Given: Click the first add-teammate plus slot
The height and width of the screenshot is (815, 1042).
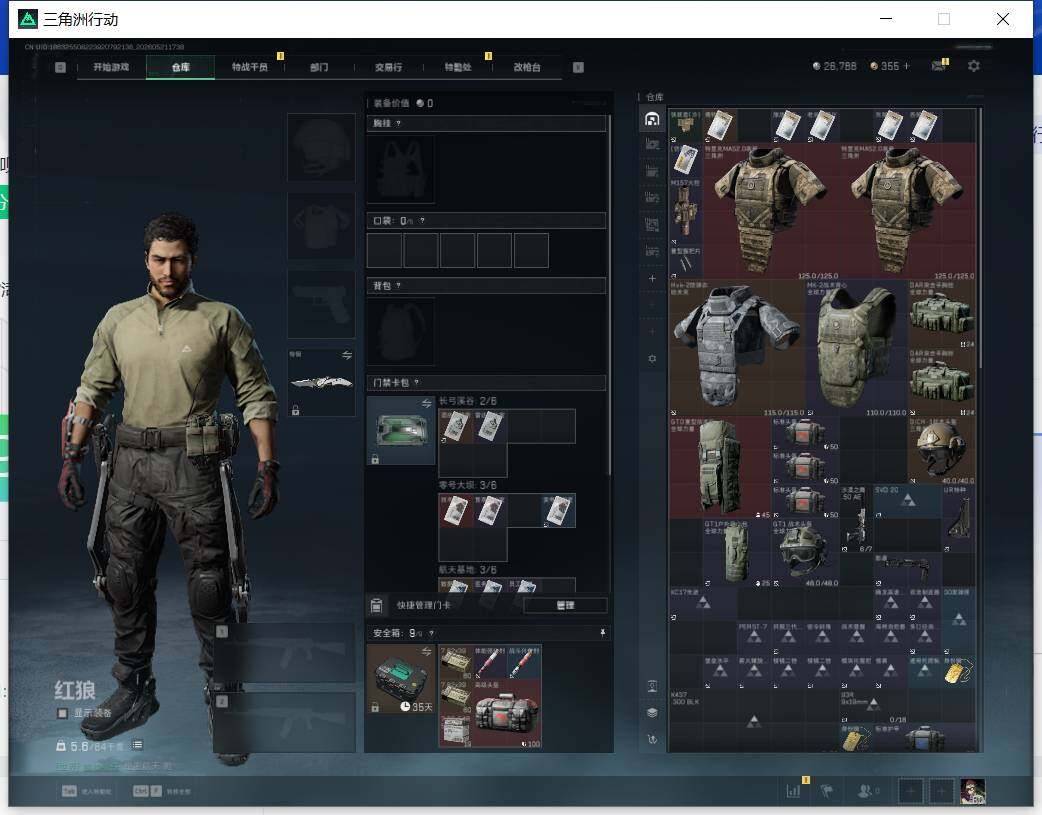Looking at the screenshot, I should (910, 791).
